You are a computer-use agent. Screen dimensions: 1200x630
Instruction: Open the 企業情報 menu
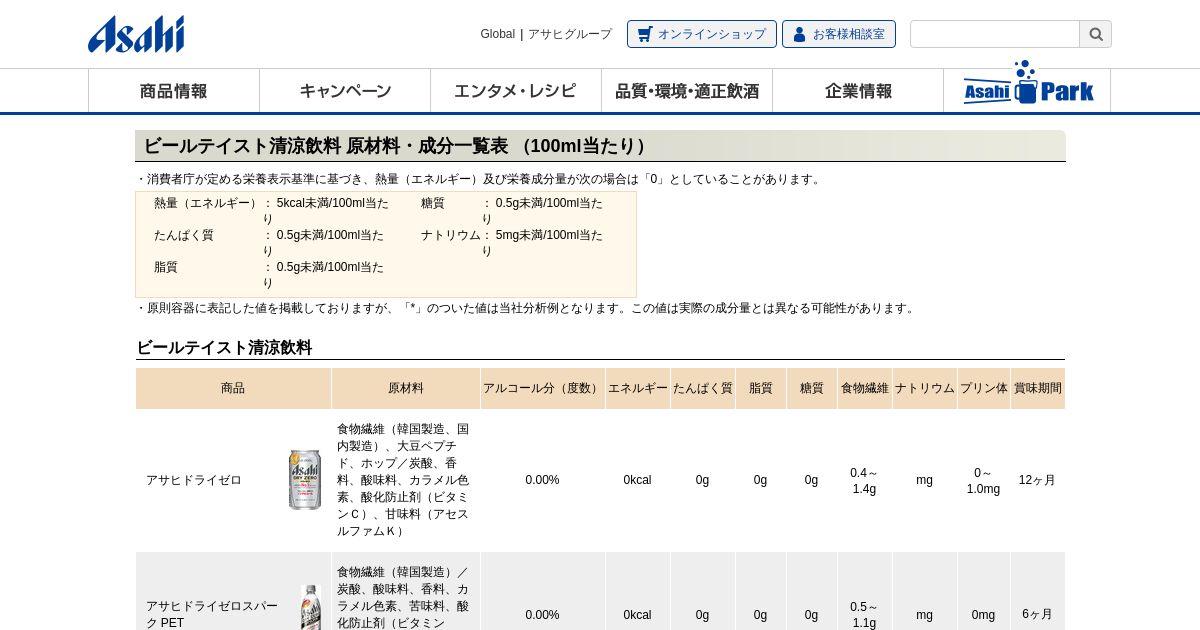858,91
